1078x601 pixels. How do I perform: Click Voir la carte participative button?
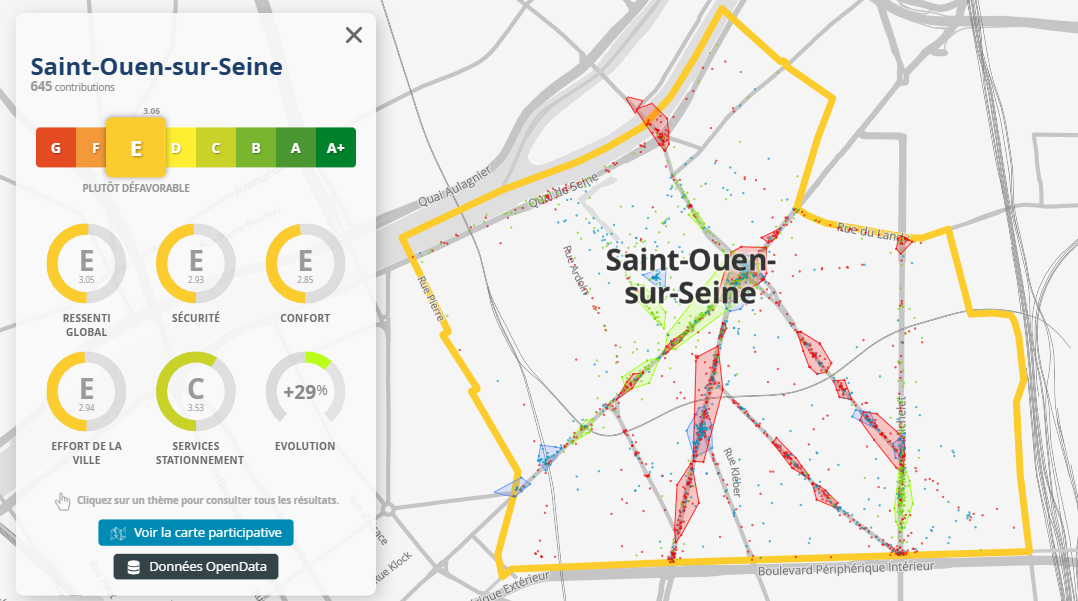click(x=196, y=533)
